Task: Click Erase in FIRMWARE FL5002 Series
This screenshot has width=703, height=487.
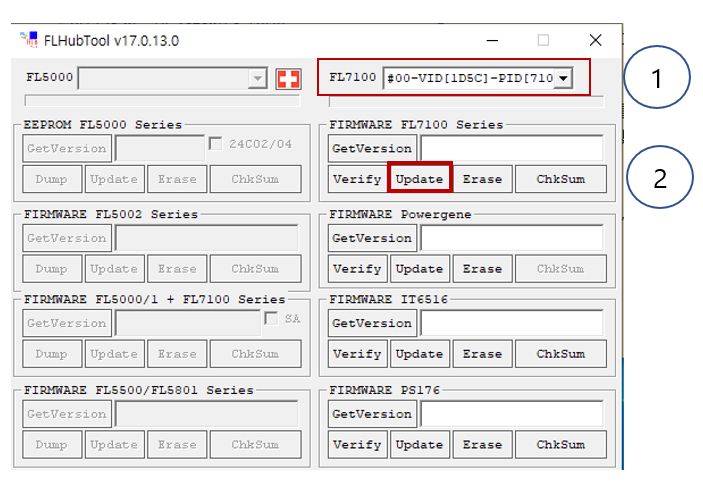Action: coord(177,269)
